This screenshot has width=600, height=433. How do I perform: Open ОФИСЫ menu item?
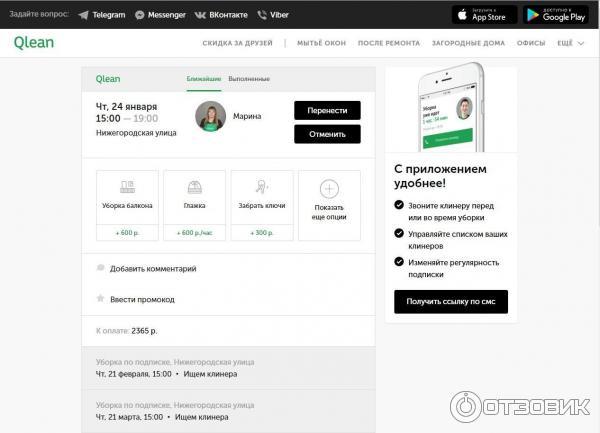point(531,43)
